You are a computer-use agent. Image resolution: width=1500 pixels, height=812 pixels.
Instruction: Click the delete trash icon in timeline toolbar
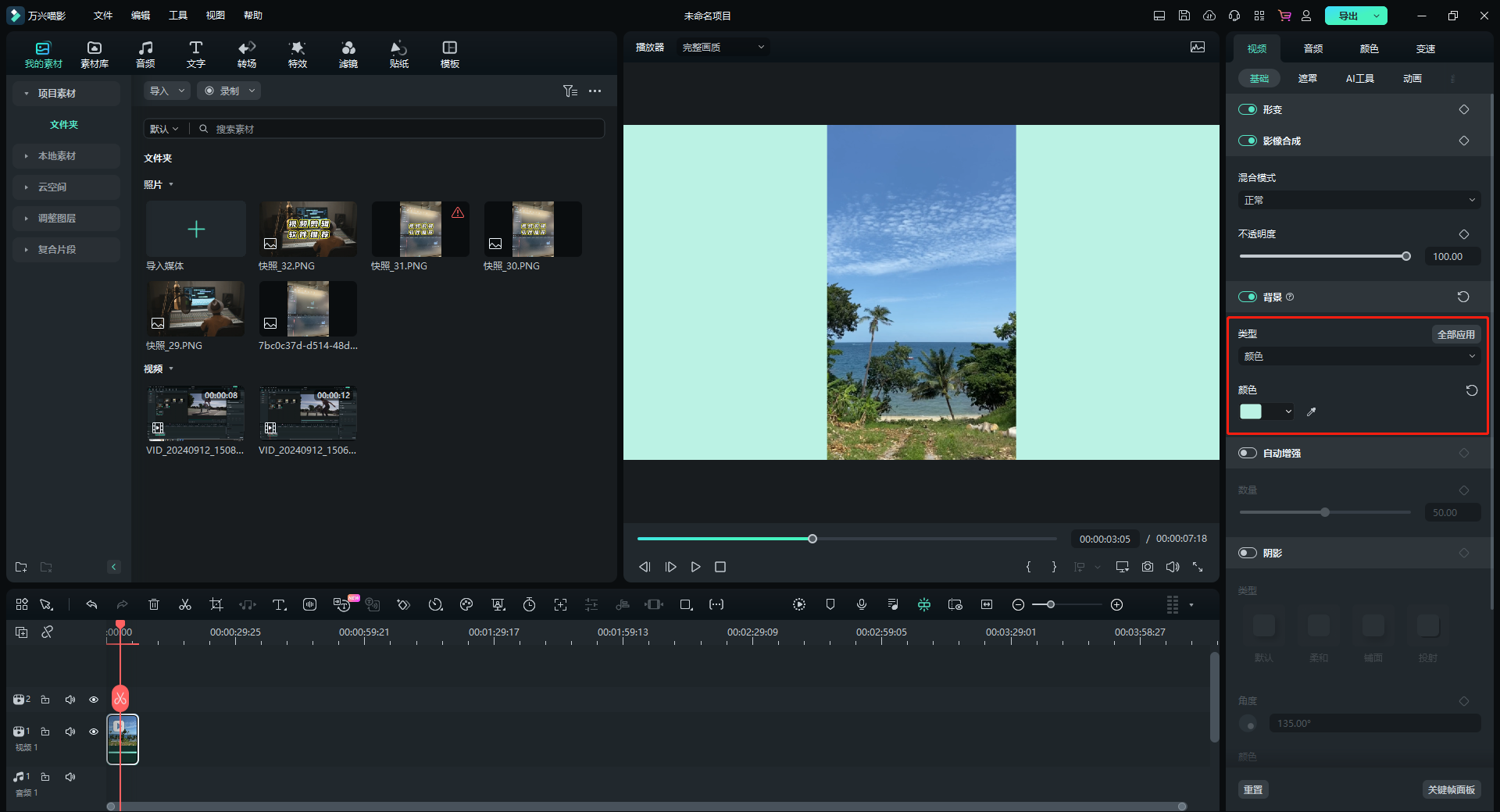pyautogui.click(x=154, y=604)
